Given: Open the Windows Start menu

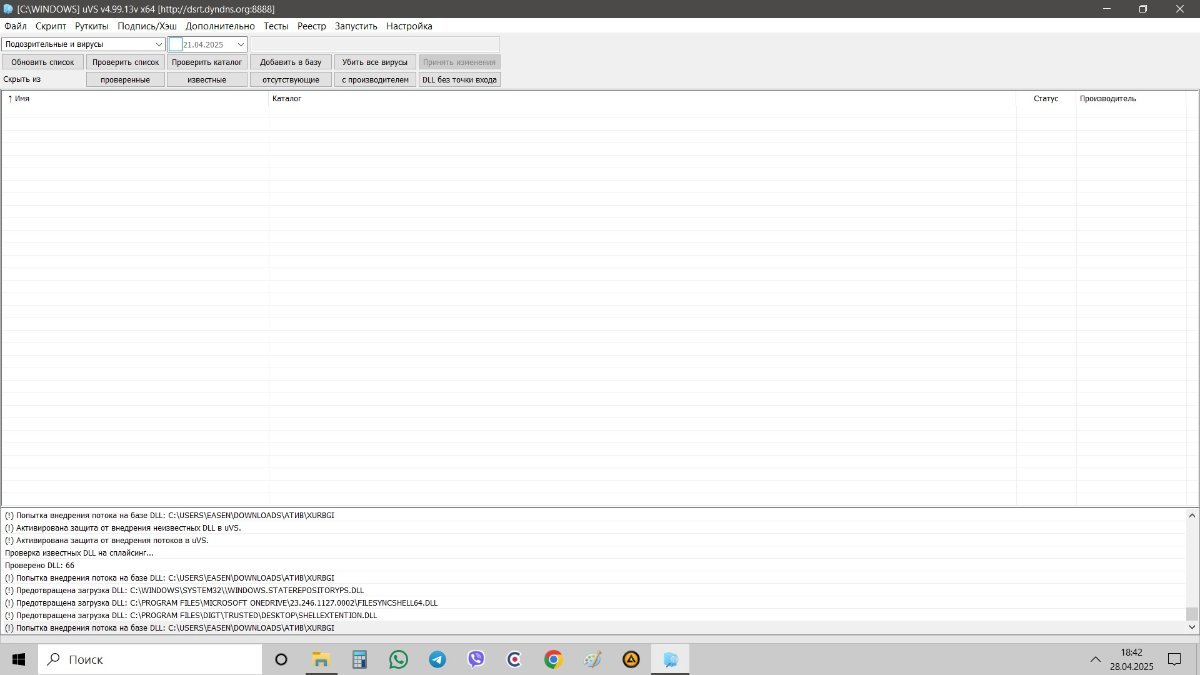Looking at the screenshot, I should (x=18, y=659).
